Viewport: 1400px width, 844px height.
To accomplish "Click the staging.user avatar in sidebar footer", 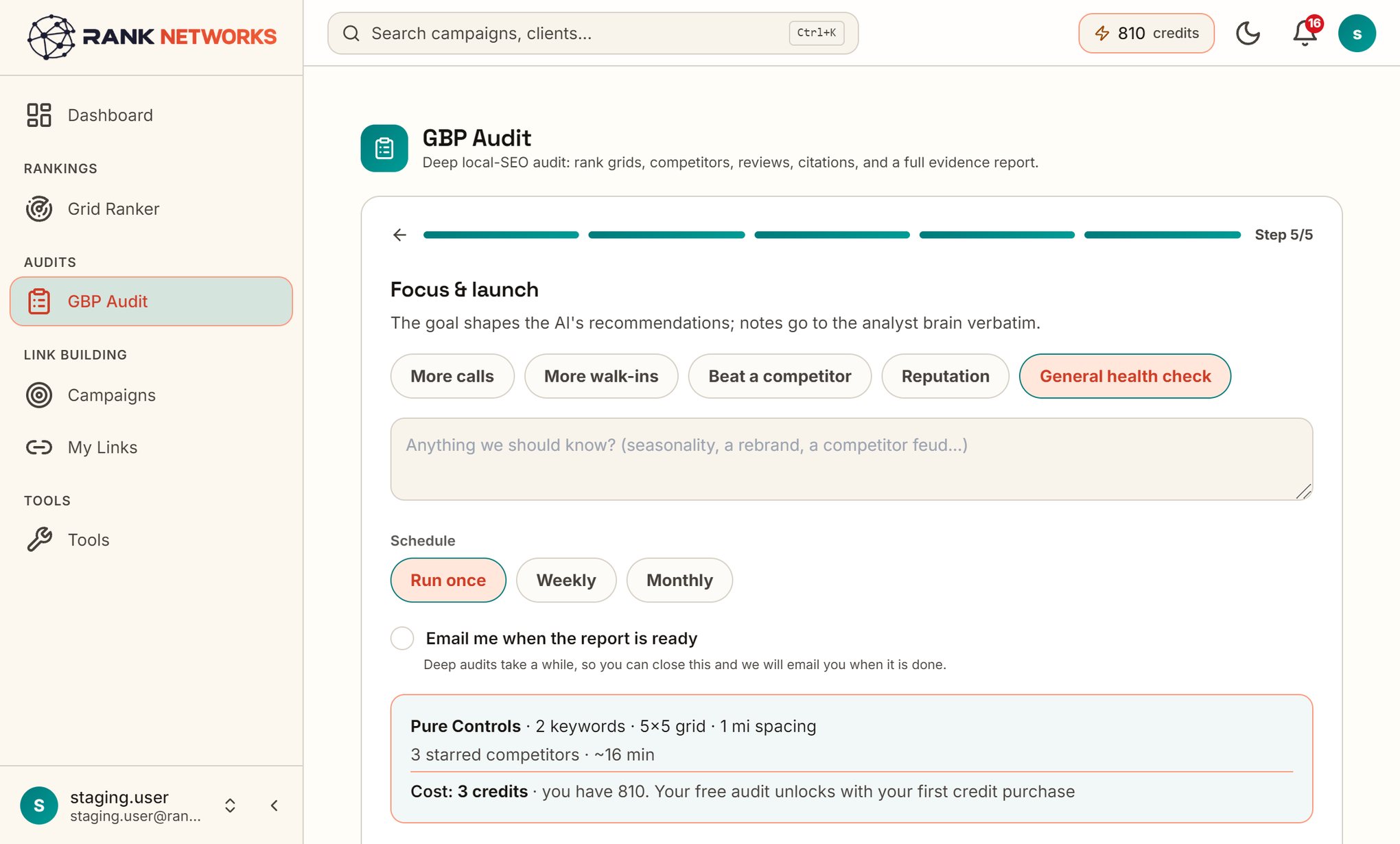I will click(39, 806).
